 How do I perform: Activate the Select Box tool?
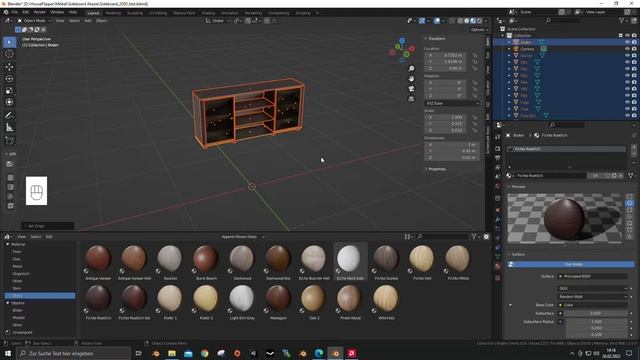(9, 42)
